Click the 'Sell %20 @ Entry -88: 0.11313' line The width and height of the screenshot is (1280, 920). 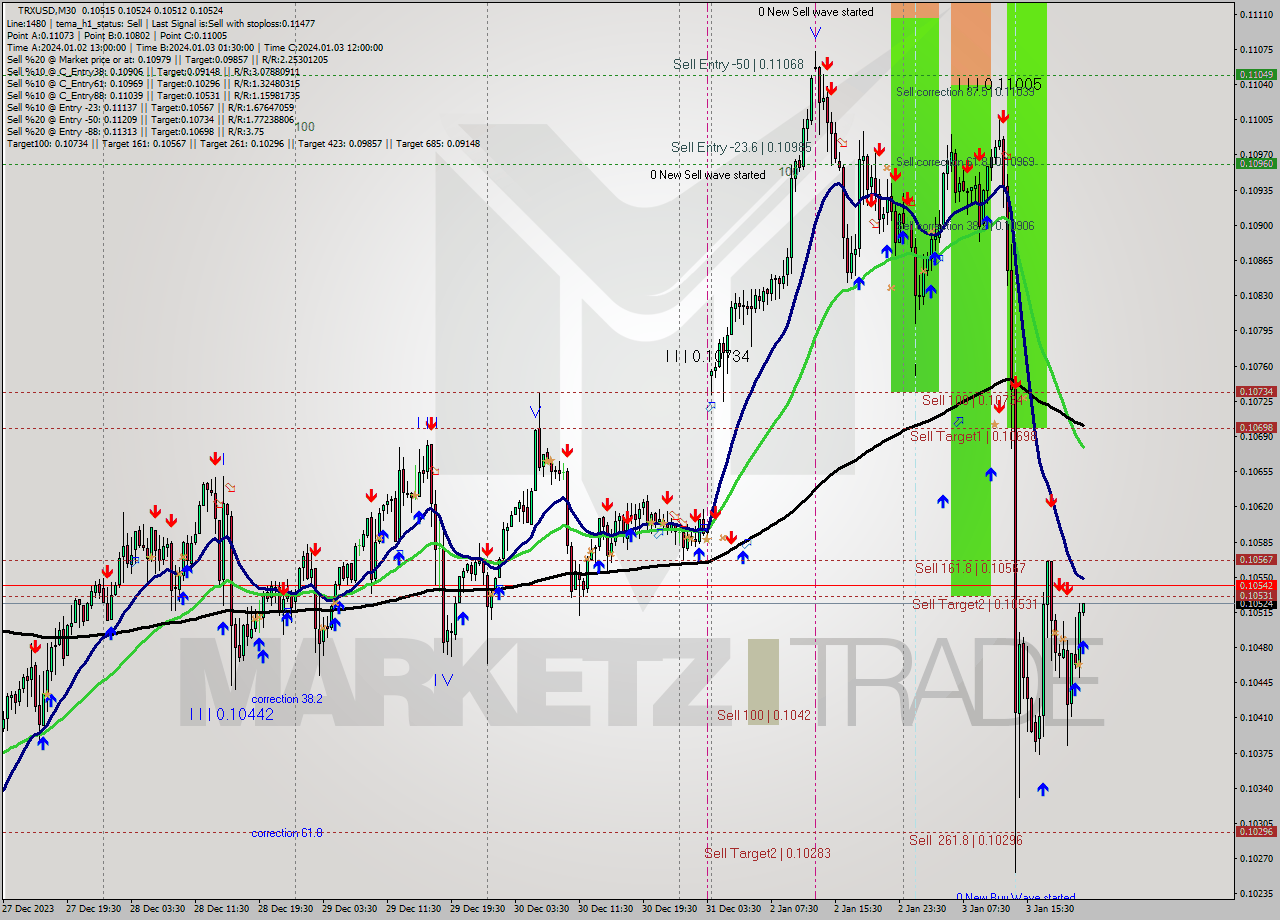point(135,132)
